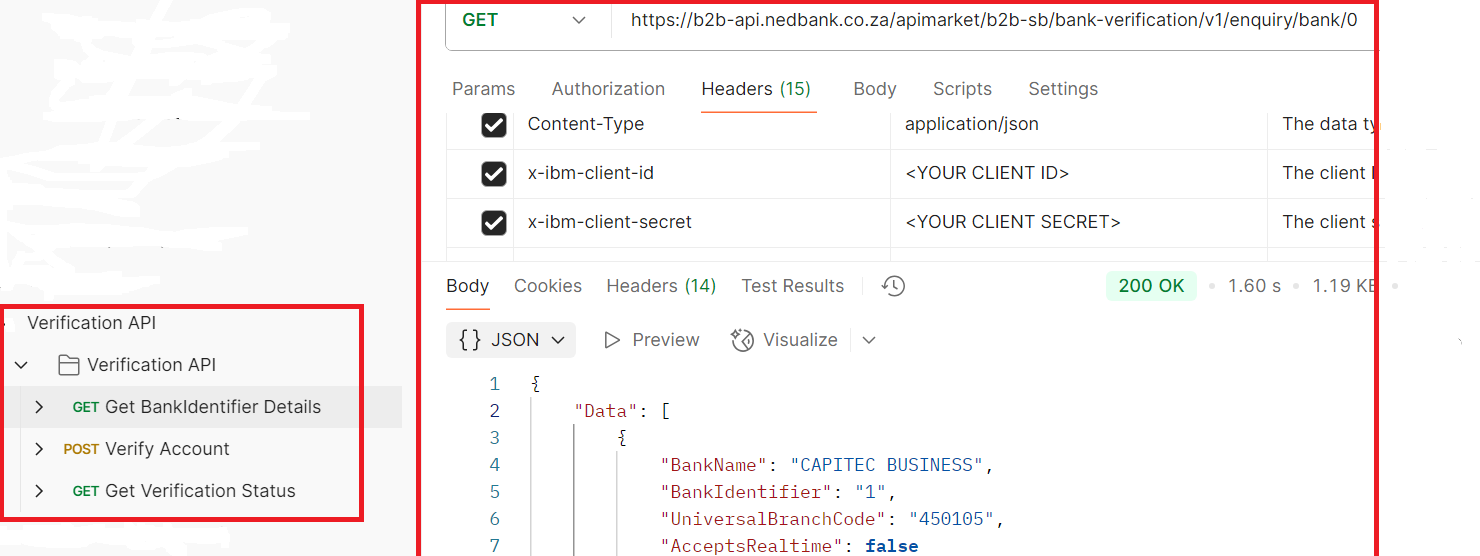Open the Settings tab

(x=1063, y=89)
